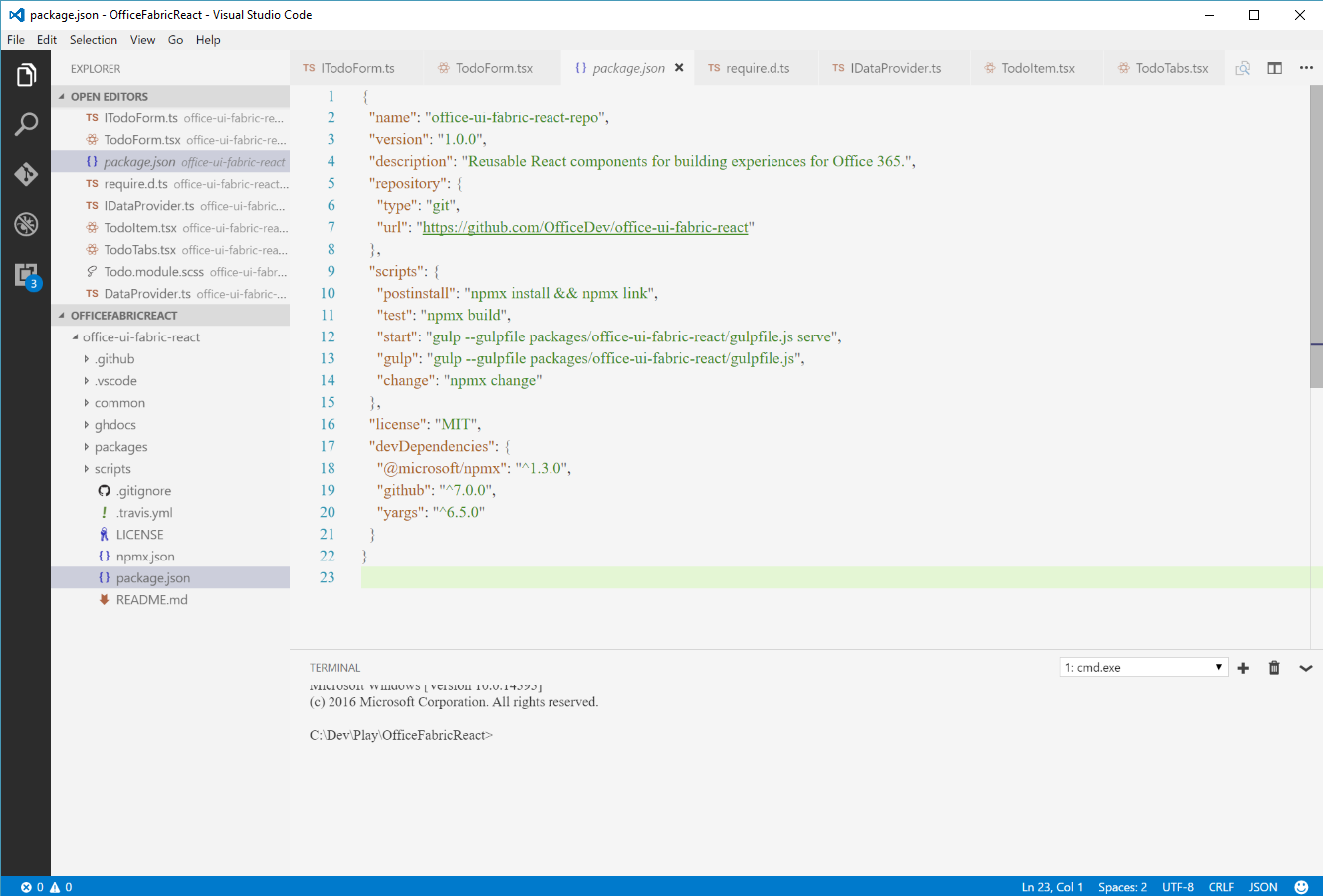Collapse the Open Editors section
Viewport: 1323px width, 896px height.
(170, 97)
